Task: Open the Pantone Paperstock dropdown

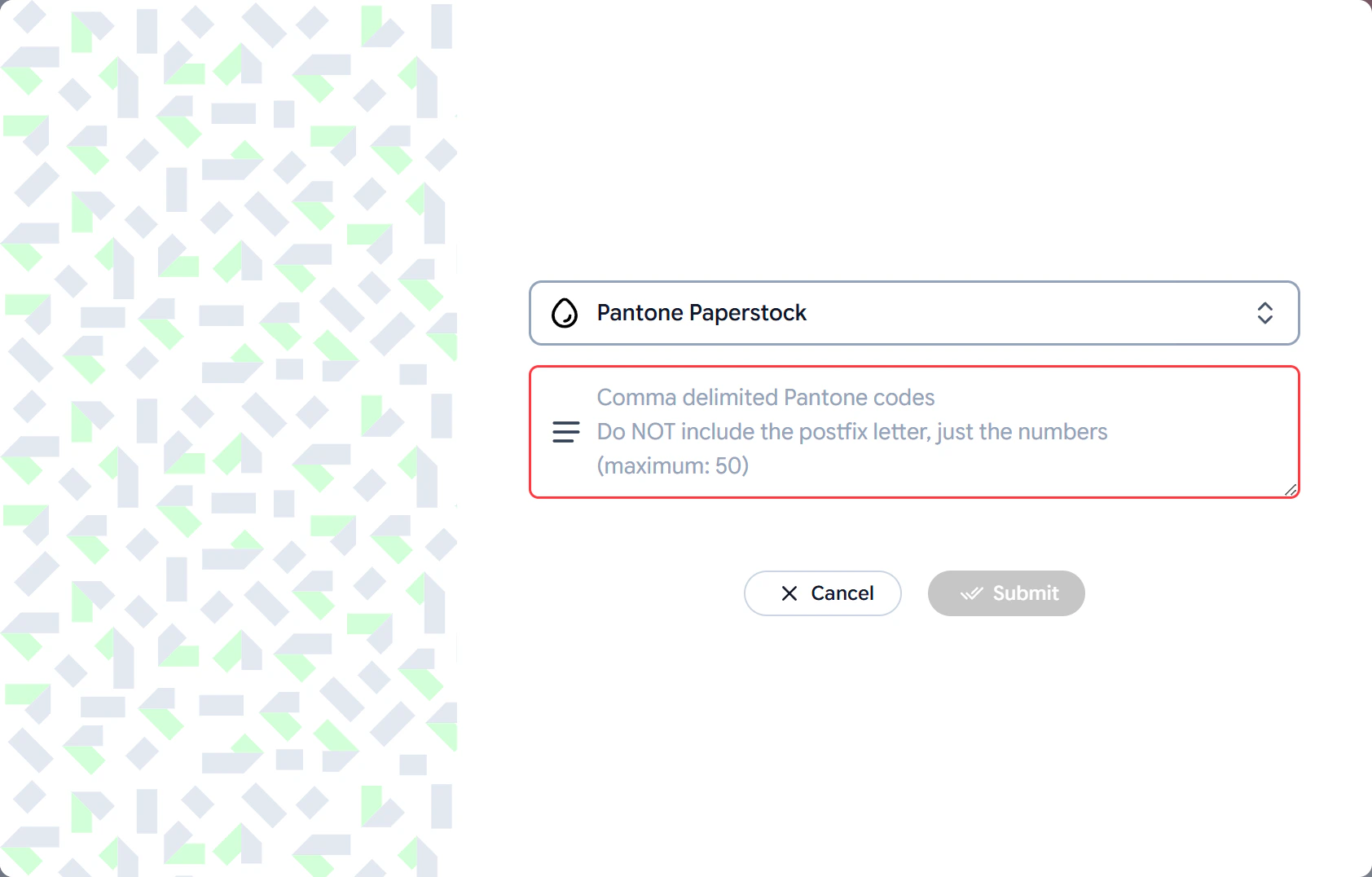Action: [914, 313]
